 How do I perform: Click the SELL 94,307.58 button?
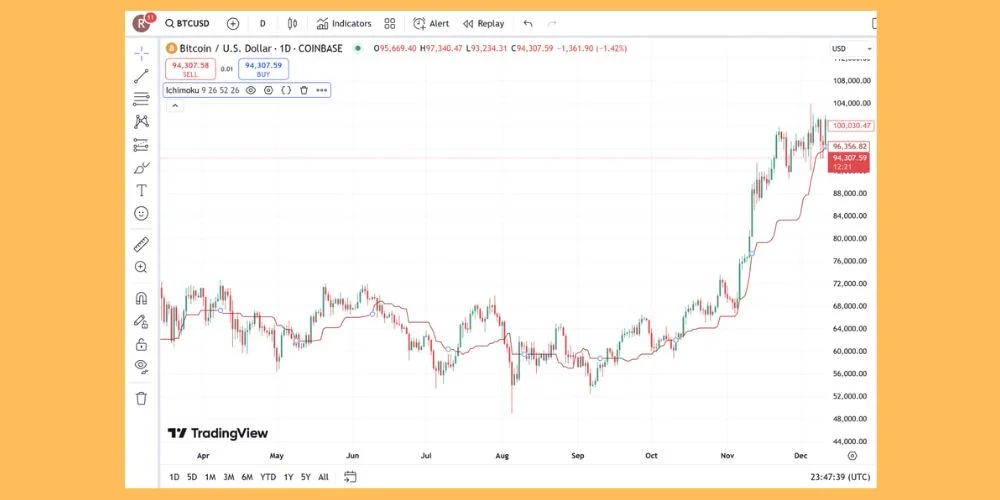point(190,69)
